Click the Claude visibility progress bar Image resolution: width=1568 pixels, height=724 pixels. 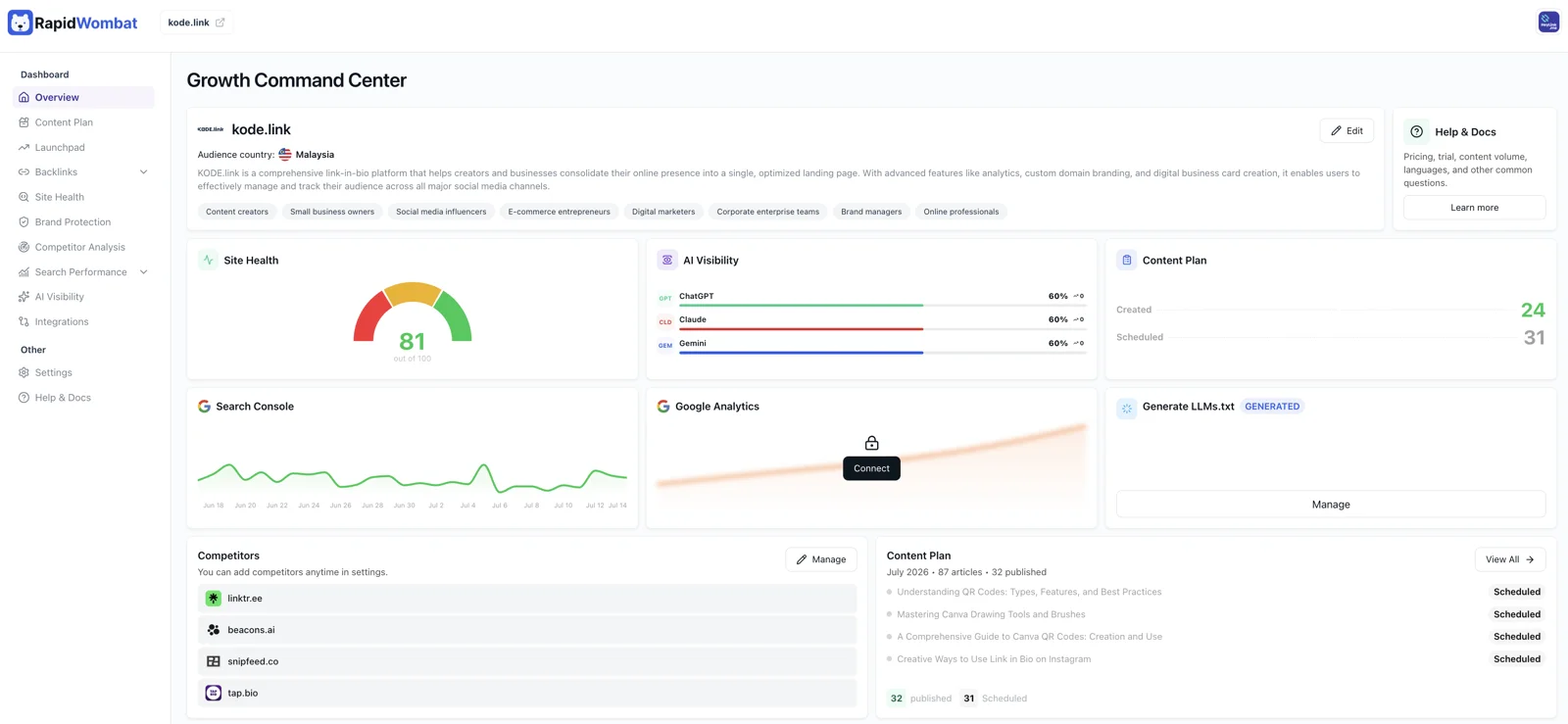tap(882, 328)
